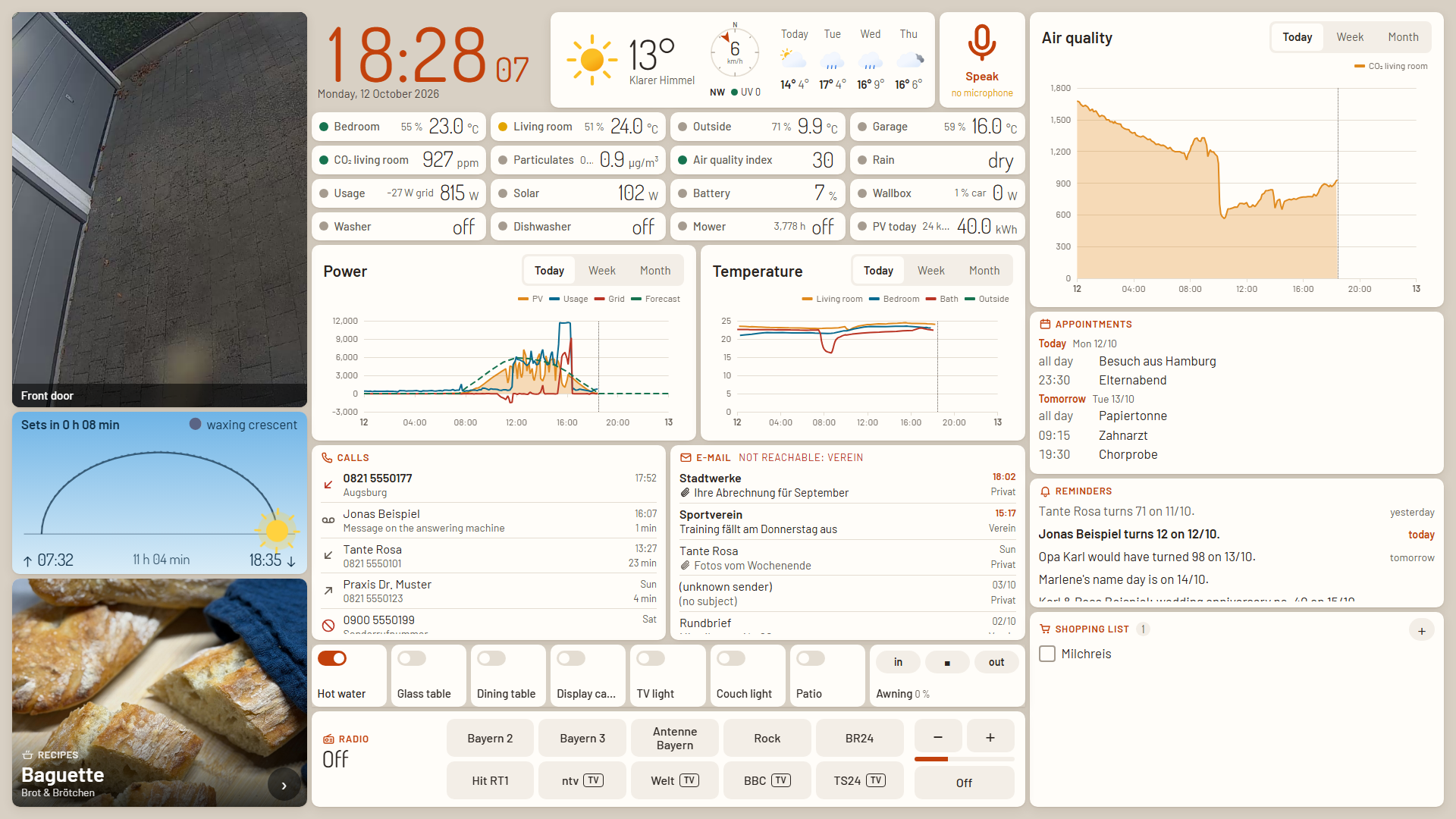Switch Temperature chart to Month
This screenshot has width=1456, height=819.
pos(984,271)
